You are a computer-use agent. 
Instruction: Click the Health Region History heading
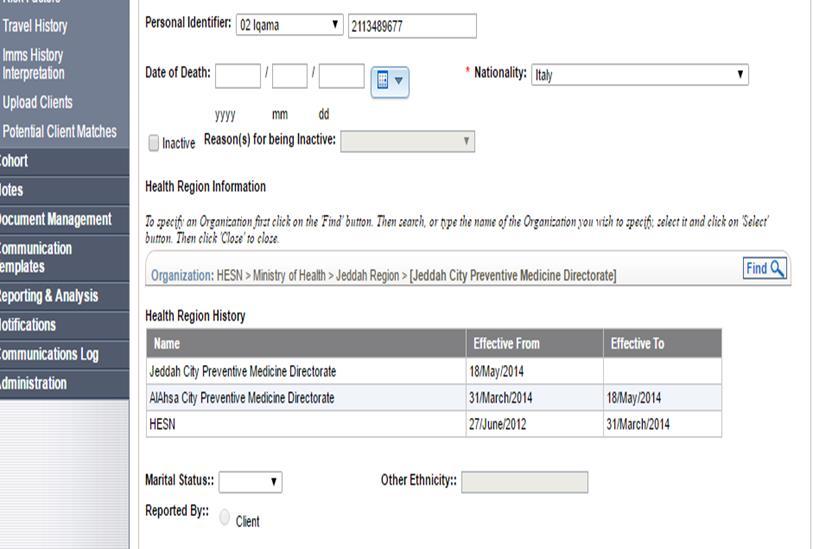[x=195, y=316]
